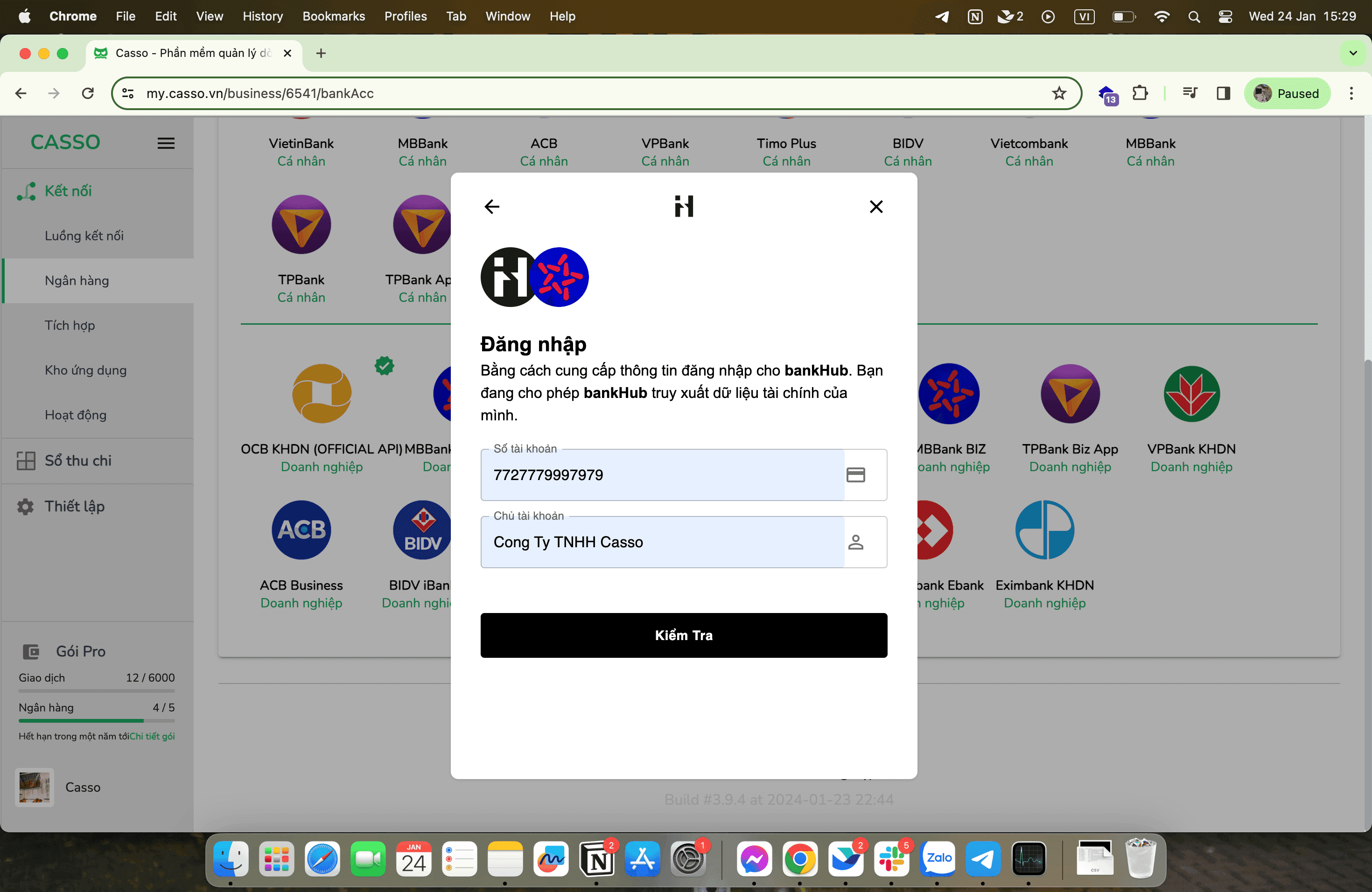This screenshot has height=892, width=1372.
Task: Select the Vietcombank Cá nhân label
Action: 1029,152
